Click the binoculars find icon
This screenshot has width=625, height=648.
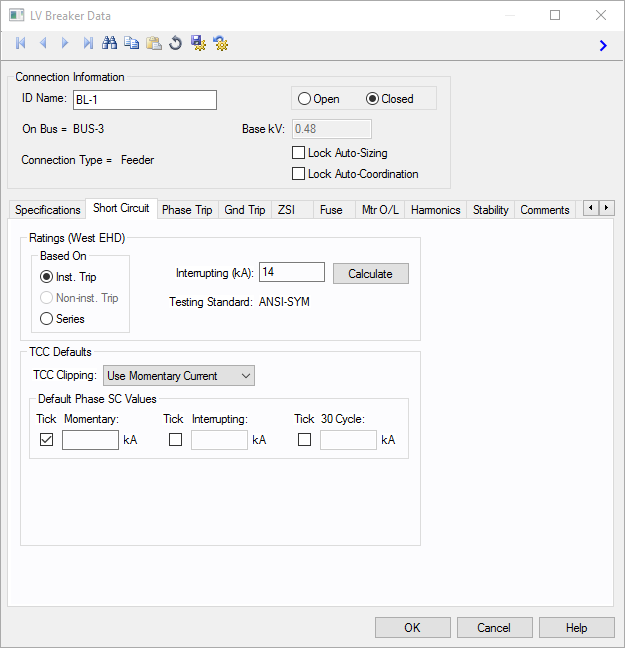(110, 43)
